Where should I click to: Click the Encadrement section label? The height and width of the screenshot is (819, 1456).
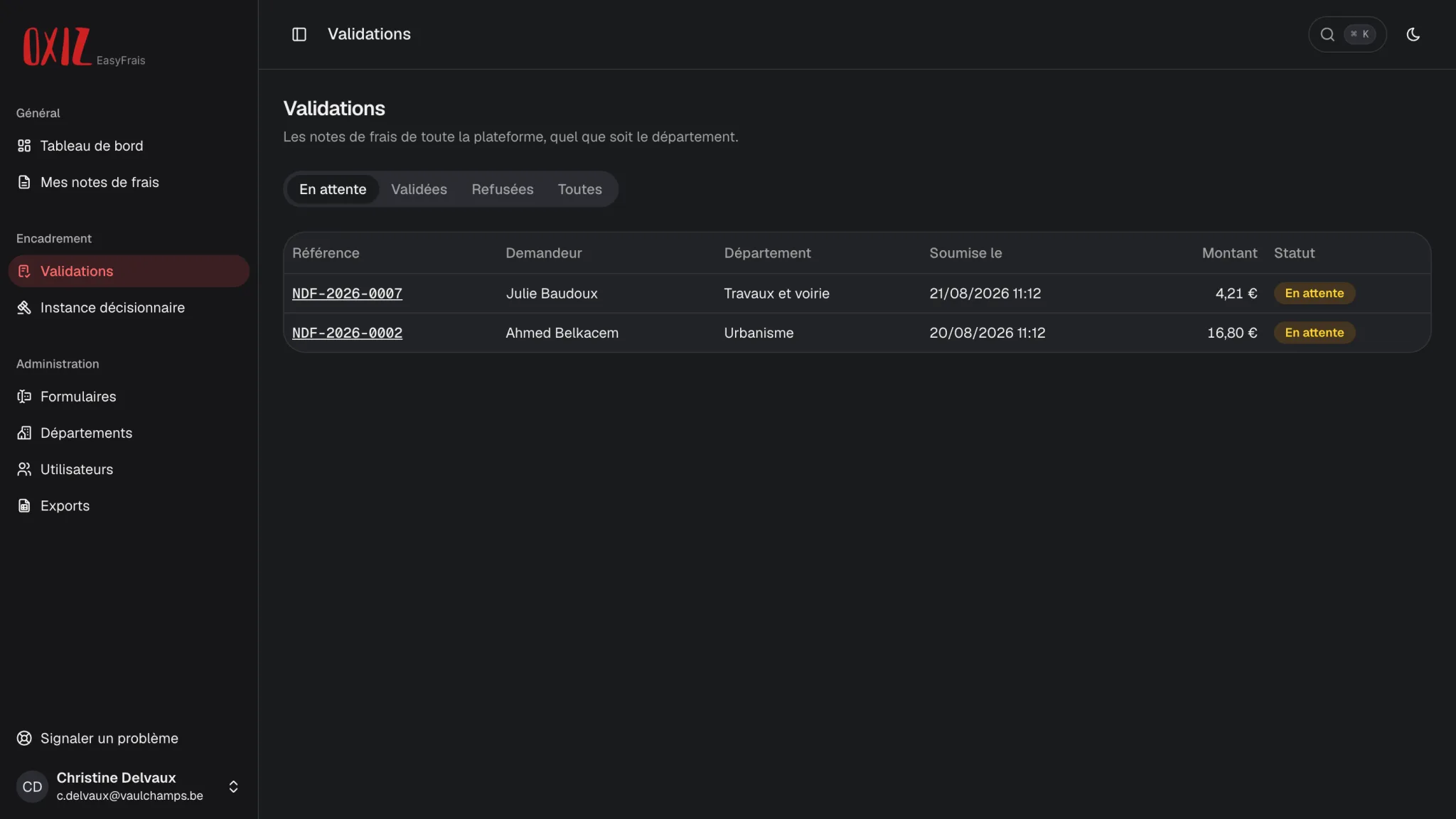coord(54,238)
